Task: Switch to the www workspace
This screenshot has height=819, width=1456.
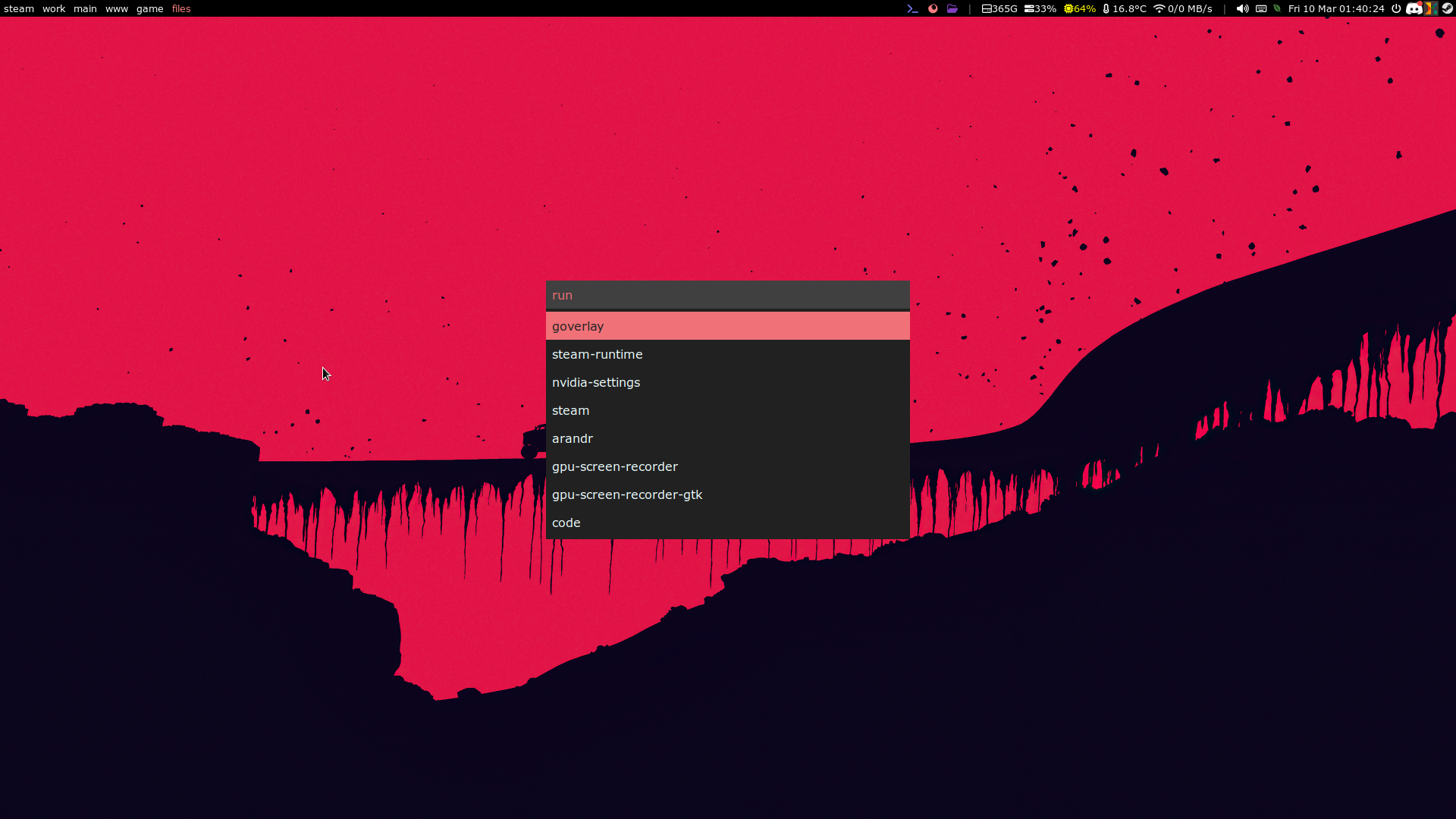Action: pos(117,9)
